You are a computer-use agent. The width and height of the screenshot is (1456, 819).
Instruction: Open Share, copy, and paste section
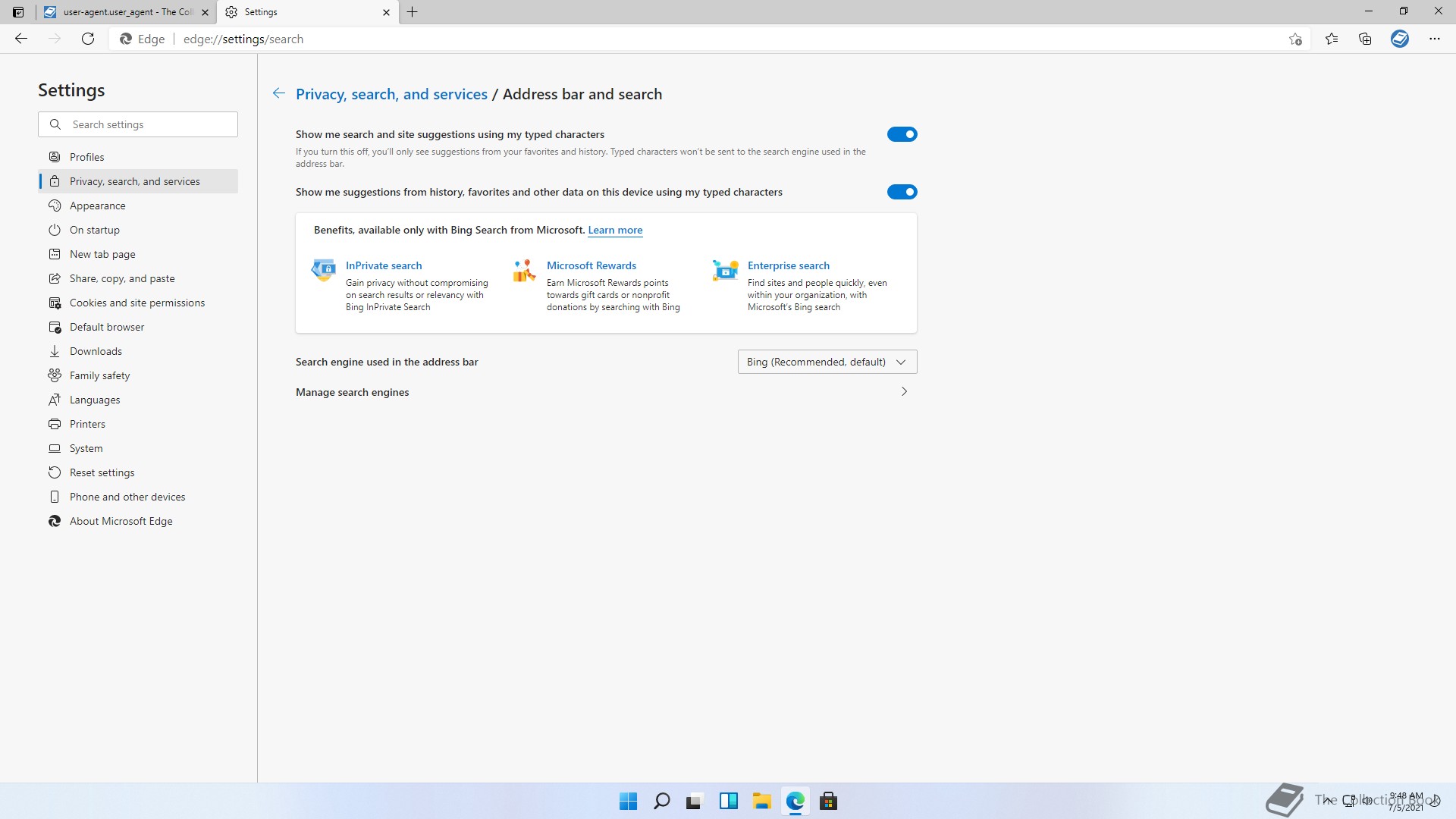point(138,278)
